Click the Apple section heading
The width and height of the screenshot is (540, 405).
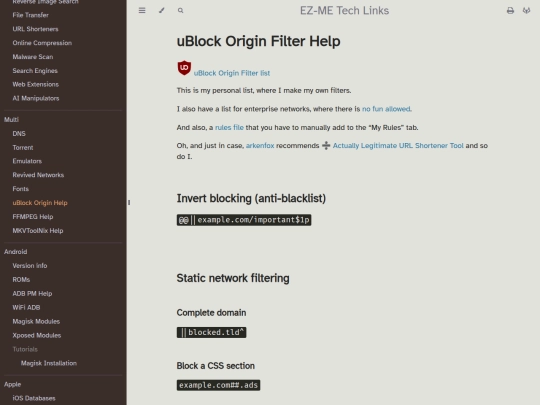tap(13, 384)
